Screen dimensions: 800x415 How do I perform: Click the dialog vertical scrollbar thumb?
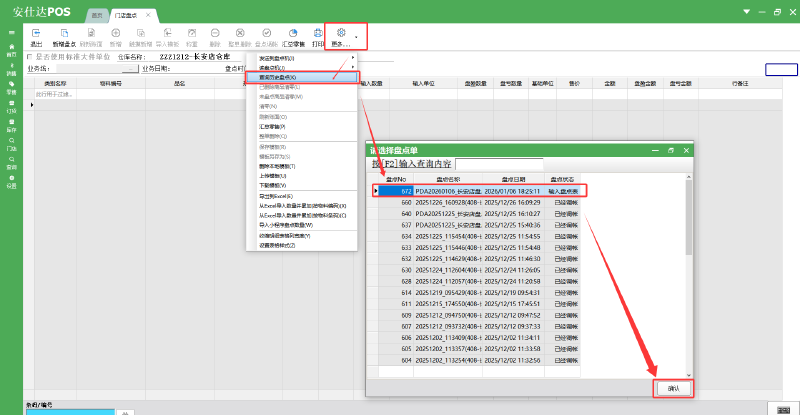click(688, 217)
